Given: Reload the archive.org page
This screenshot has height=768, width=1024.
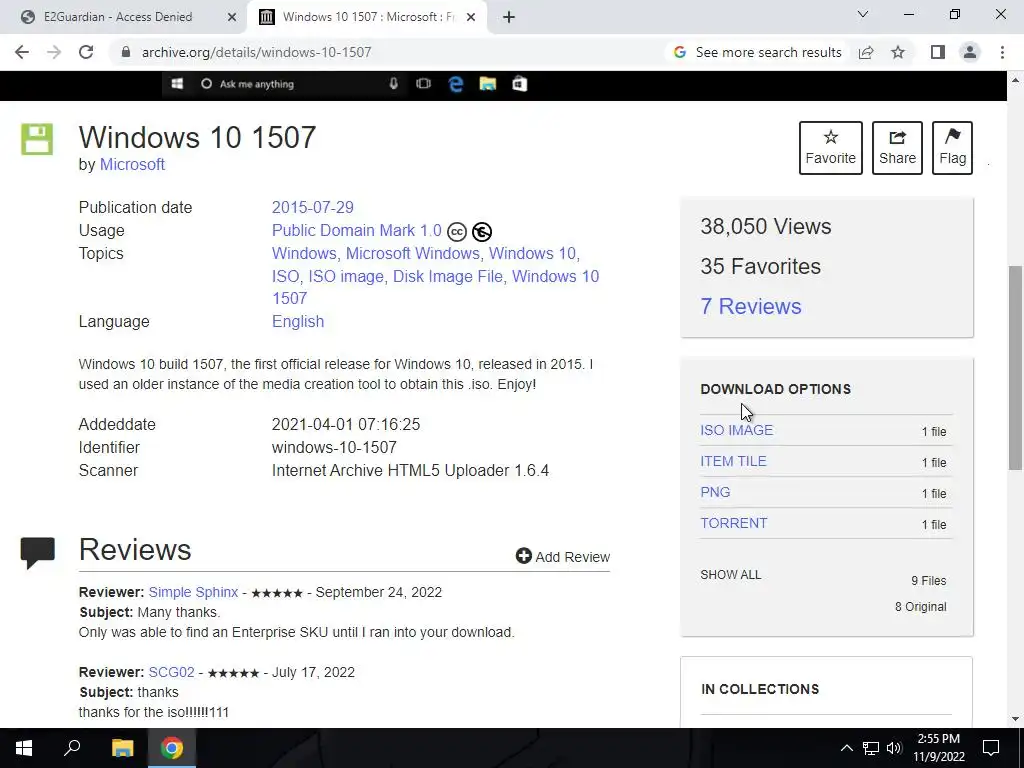Looking at the screenshot, I should click(x=86, y=52).
